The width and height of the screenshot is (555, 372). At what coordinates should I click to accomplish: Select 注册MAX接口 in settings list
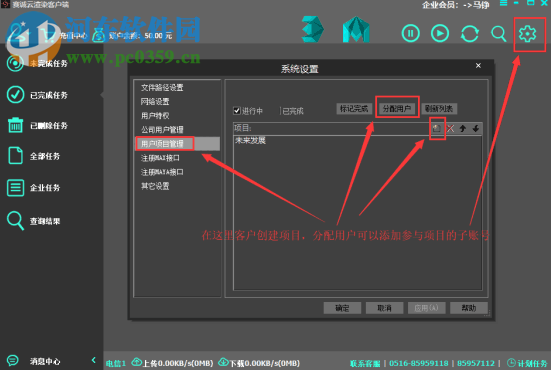[x=160, y=158]
